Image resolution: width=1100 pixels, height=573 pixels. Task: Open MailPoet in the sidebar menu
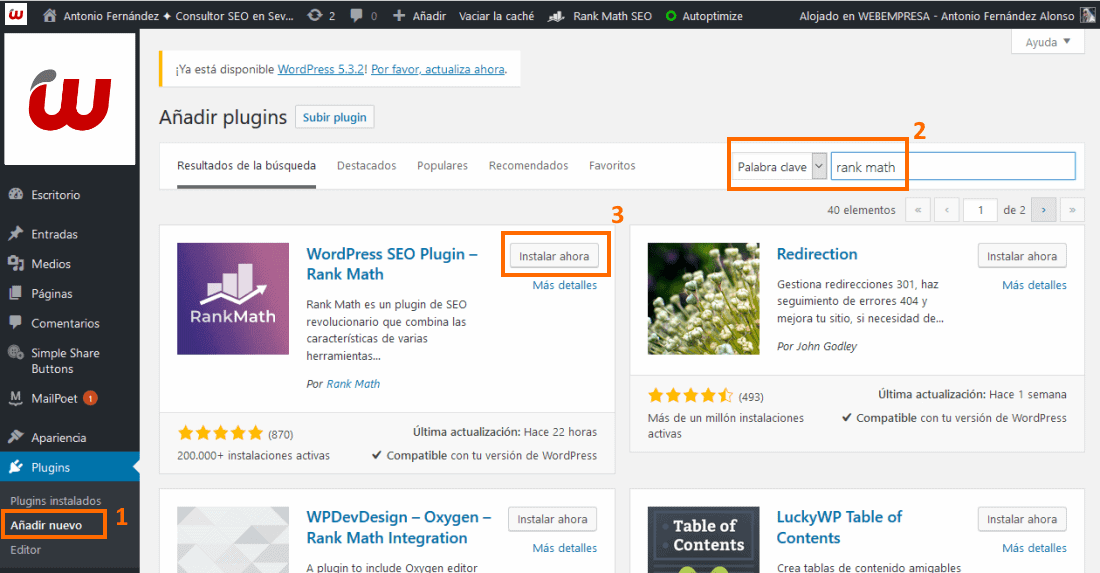54,398
